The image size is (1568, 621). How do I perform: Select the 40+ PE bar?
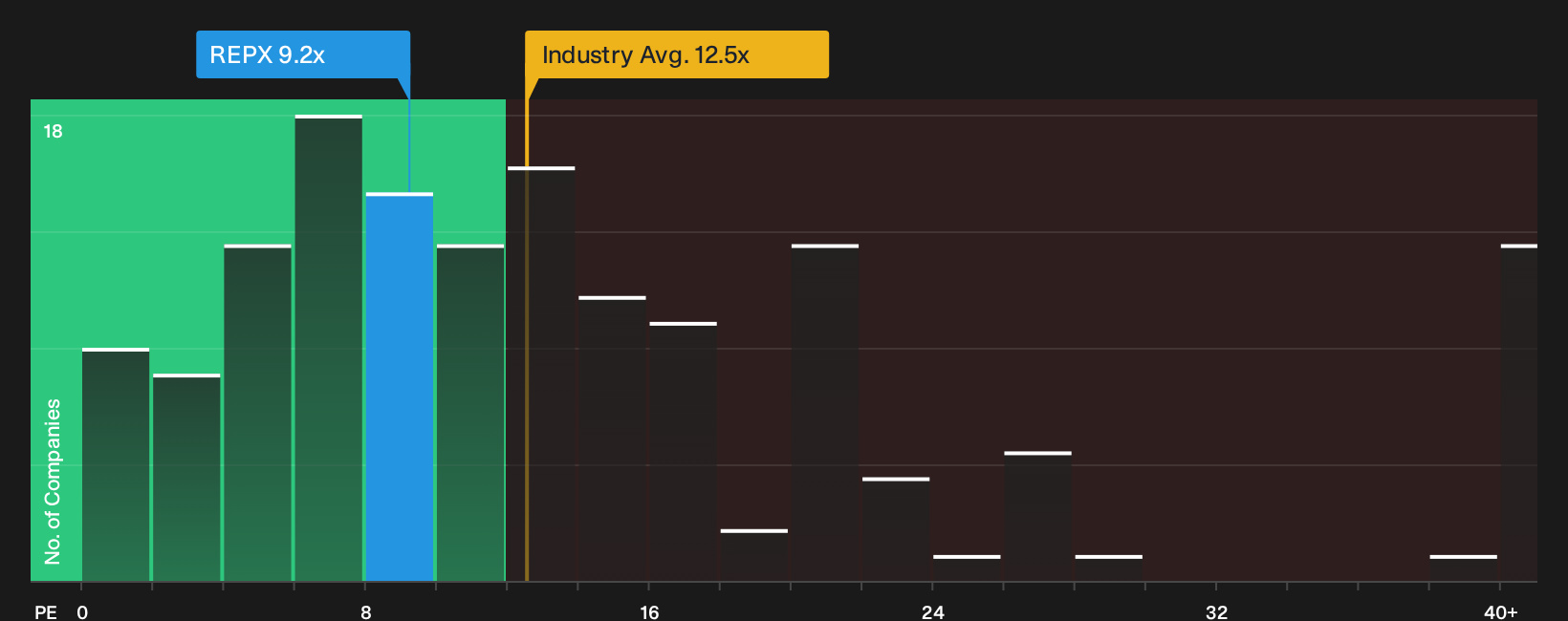[x=1519, y=413]
